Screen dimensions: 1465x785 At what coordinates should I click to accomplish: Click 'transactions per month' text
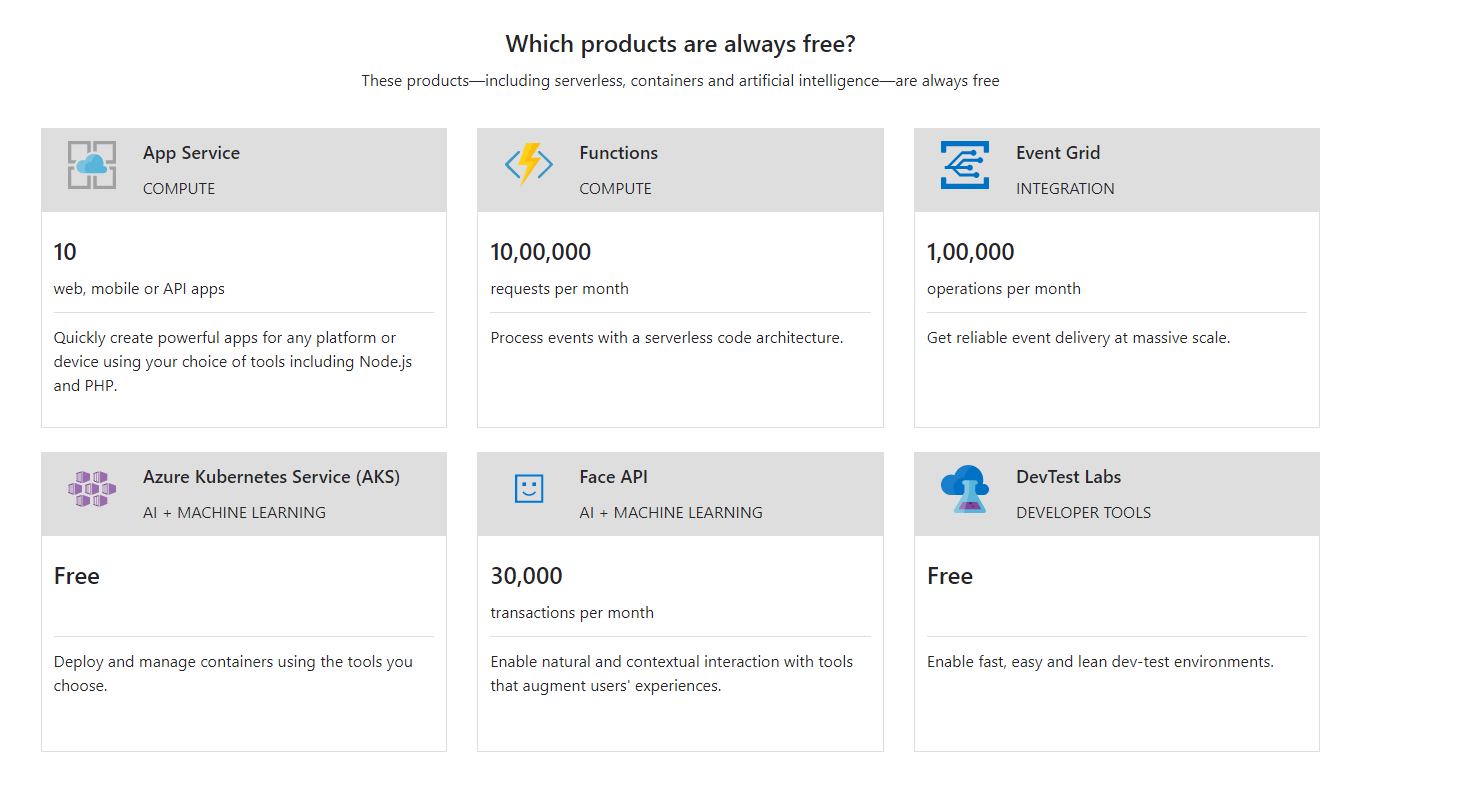[572, 613]
